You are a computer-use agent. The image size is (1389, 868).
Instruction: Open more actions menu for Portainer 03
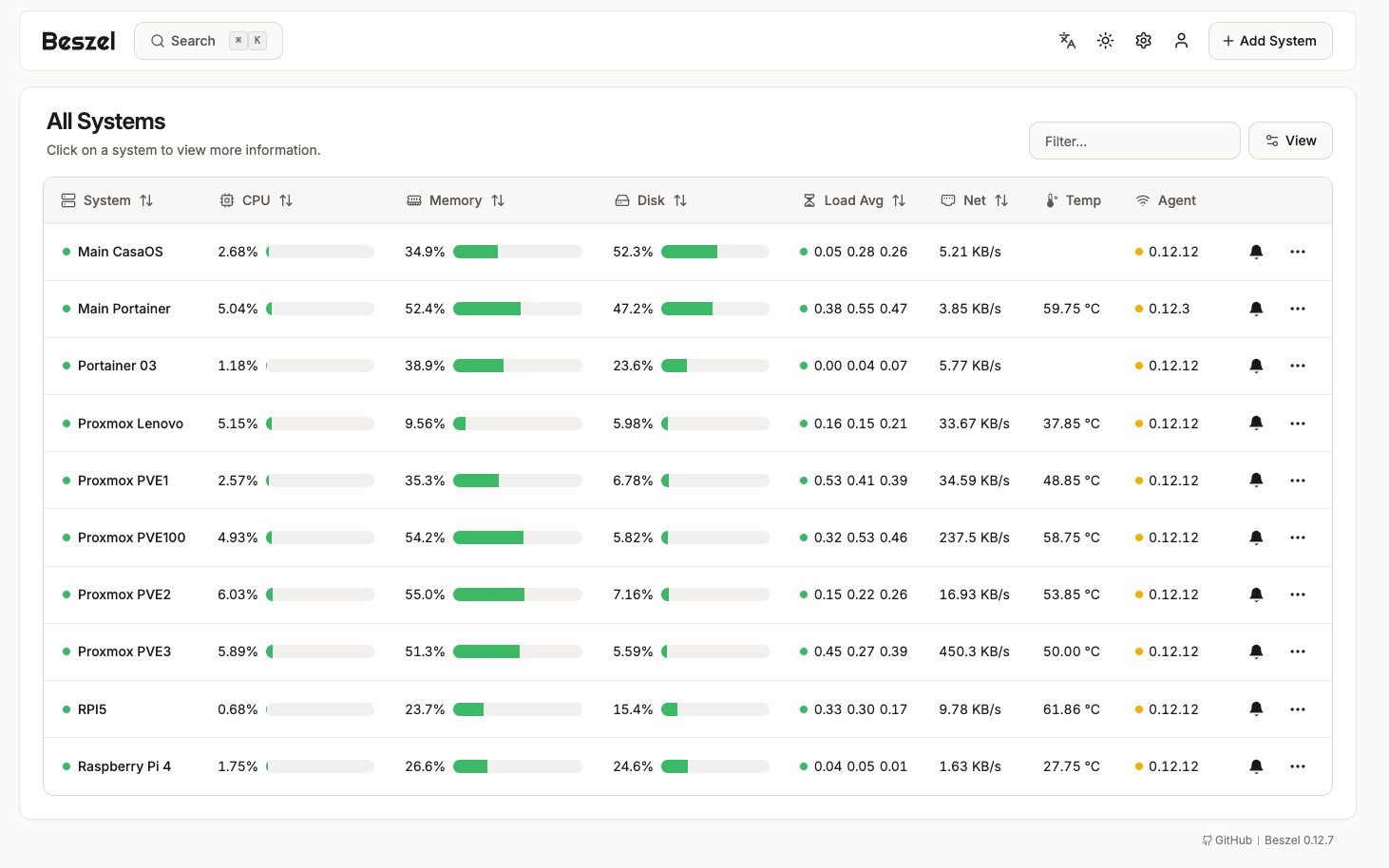pyautogui.click(x=1298, y=366)
